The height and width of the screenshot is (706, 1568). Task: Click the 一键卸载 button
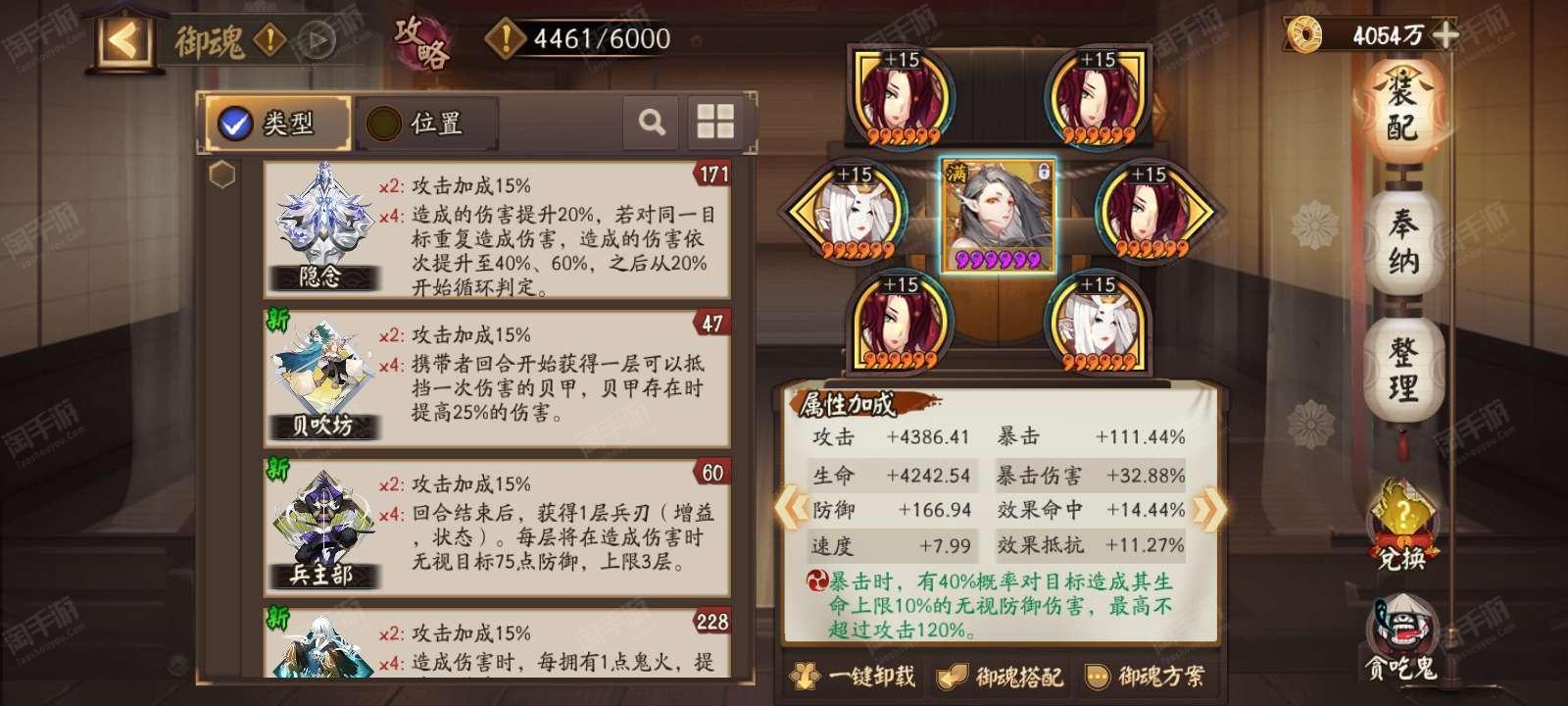pyautogui.click(x=855, y=676)
